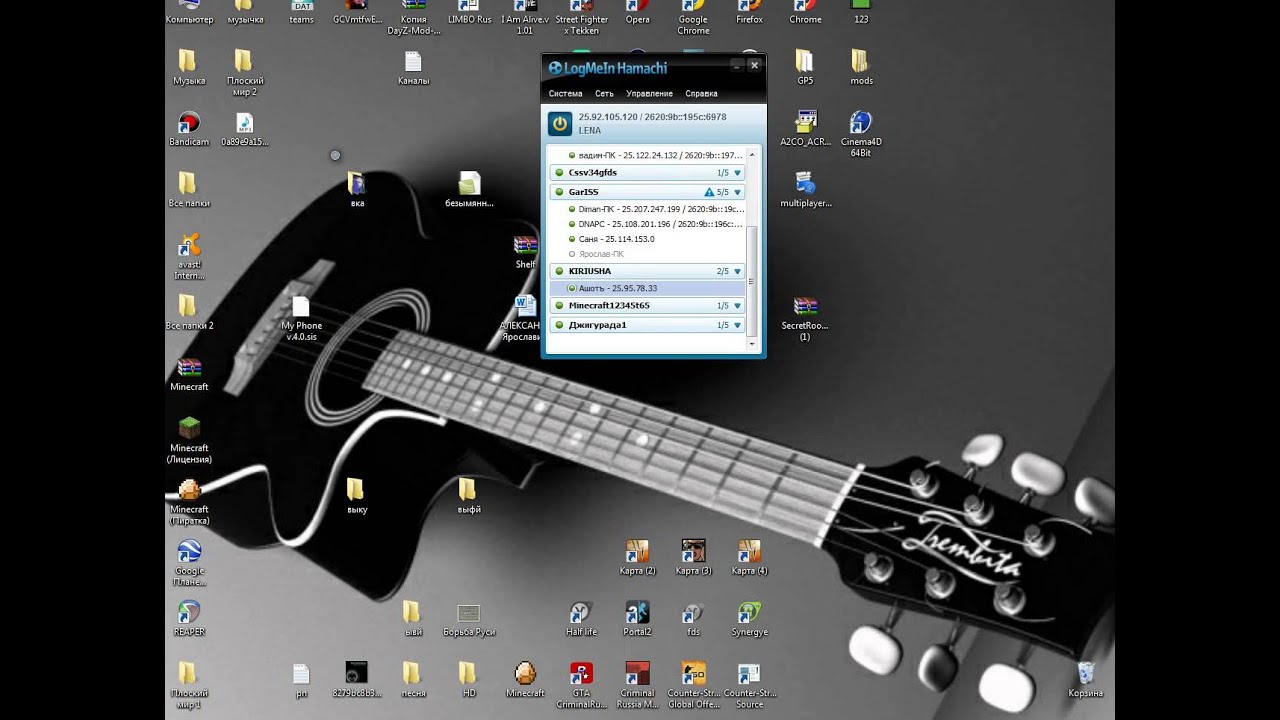Select the Карта (2) shortcut
The height and width of the screenshot is (720, 1280).
coord(637,557)
